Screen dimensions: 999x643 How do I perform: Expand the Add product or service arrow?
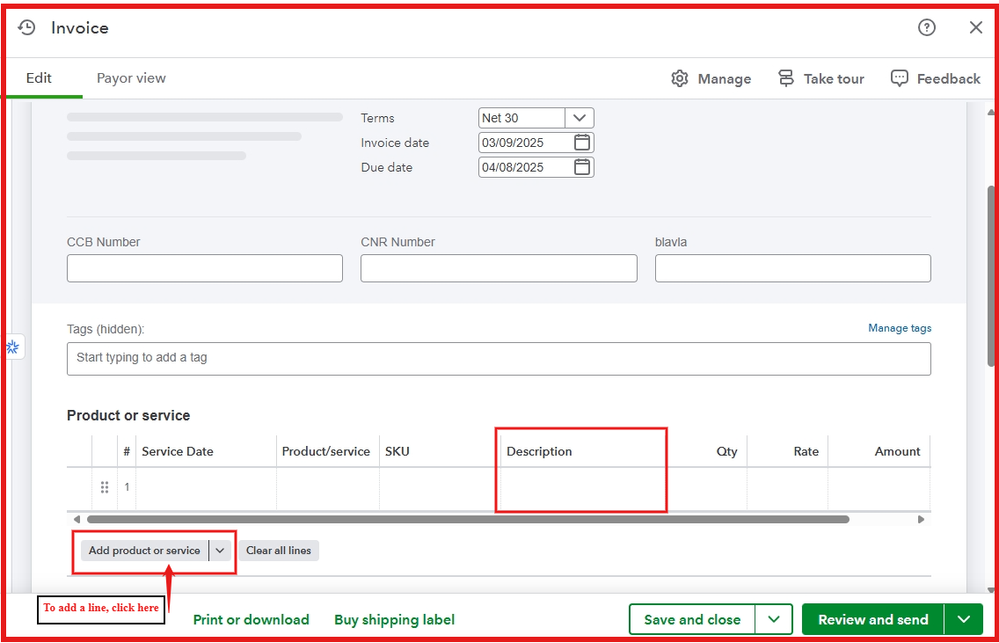point(220,551)
